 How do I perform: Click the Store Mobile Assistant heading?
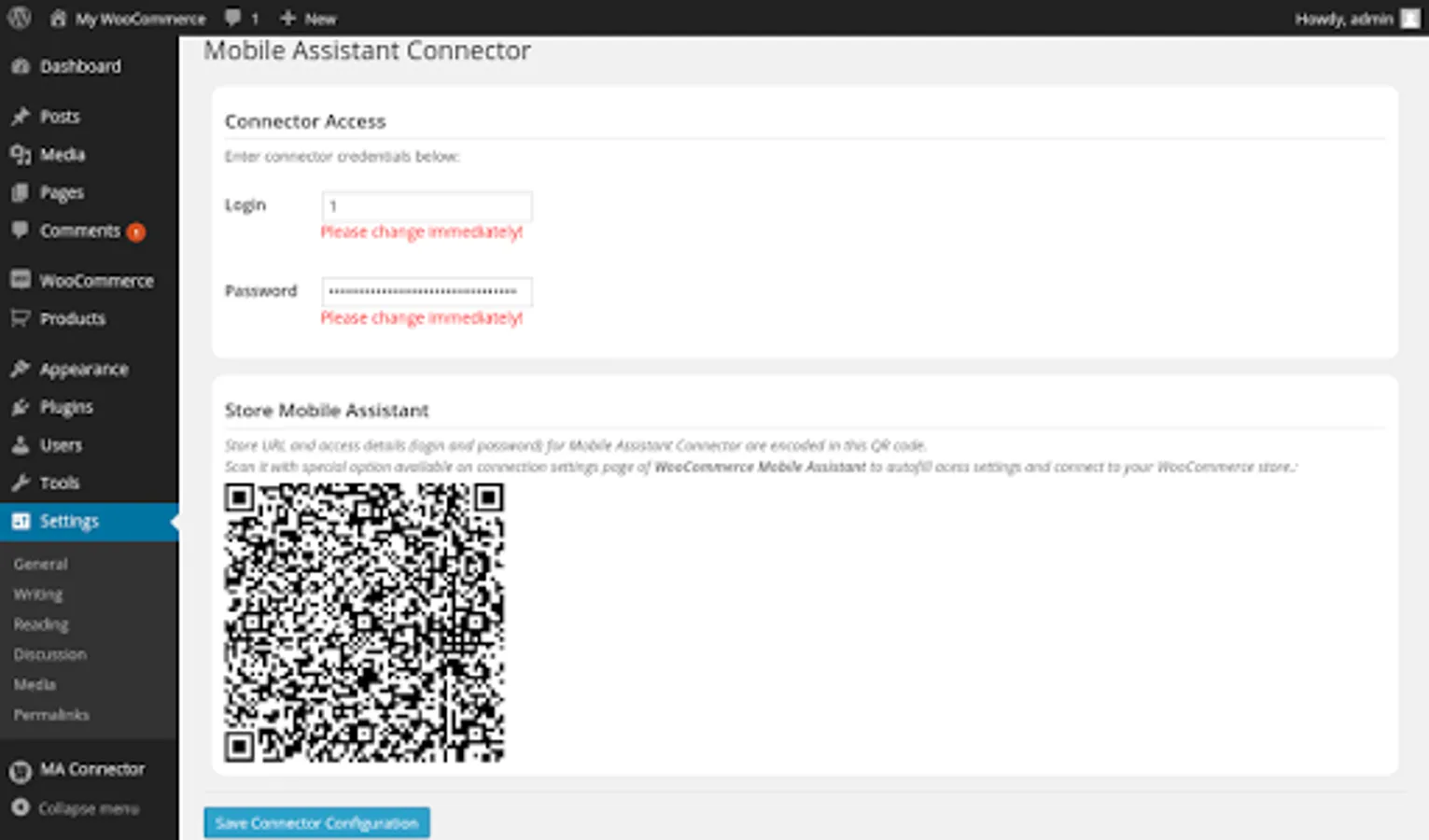327,411
